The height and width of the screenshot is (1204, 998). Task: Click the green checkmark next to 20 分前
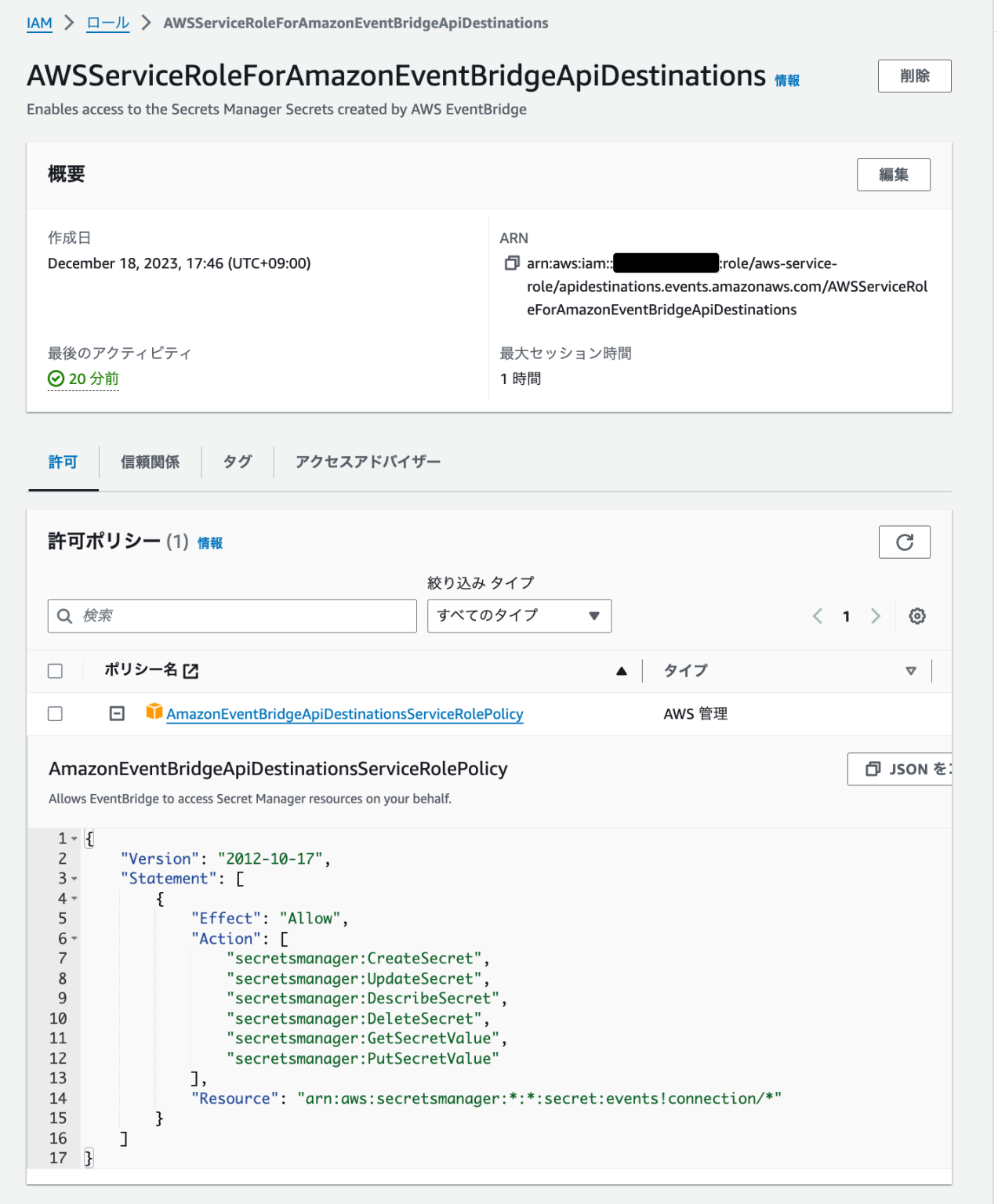tap(55, 379)
